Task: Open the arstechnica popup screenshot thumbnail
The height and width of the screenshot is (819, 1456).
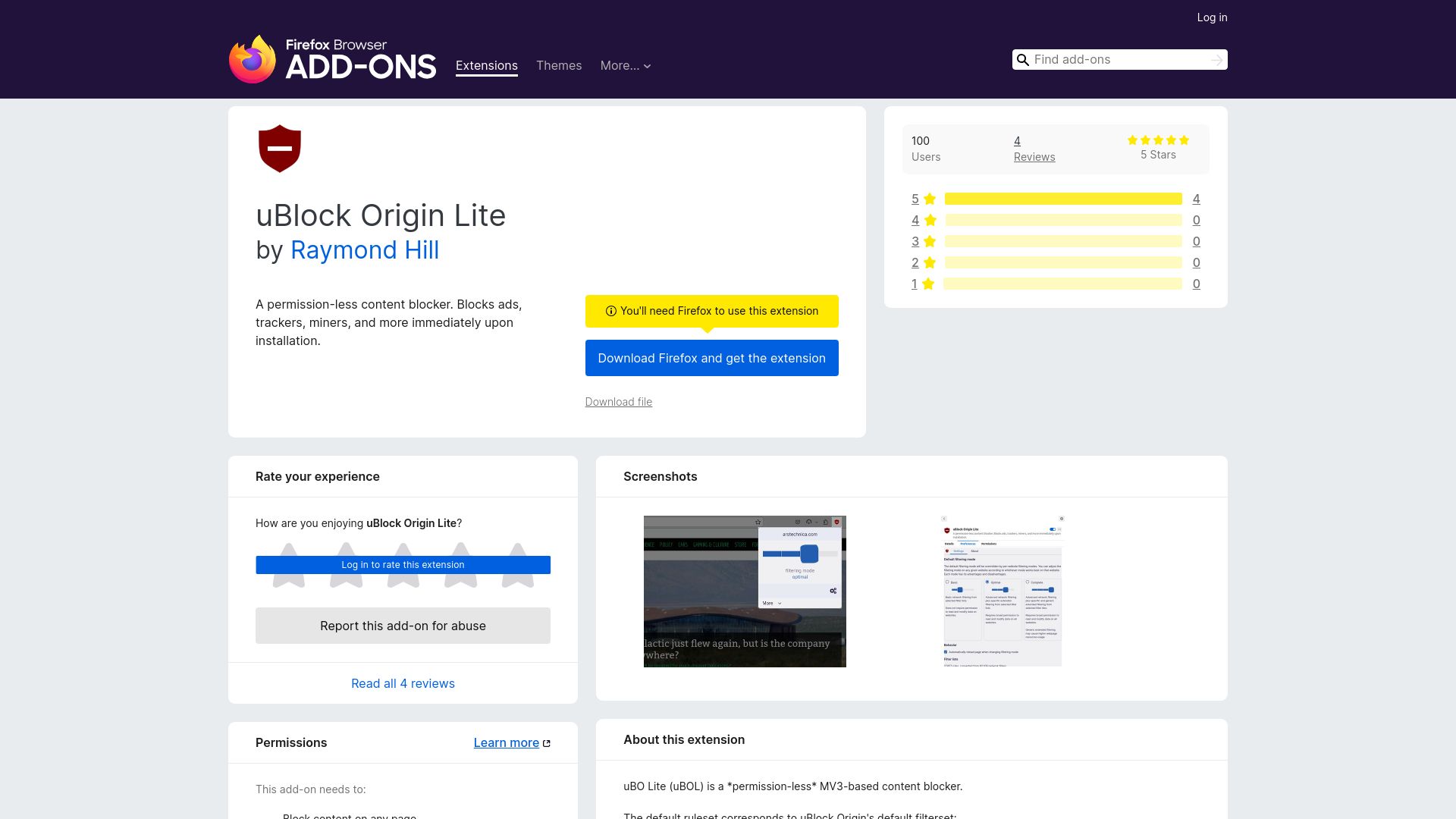Action: tap(745, 591)
